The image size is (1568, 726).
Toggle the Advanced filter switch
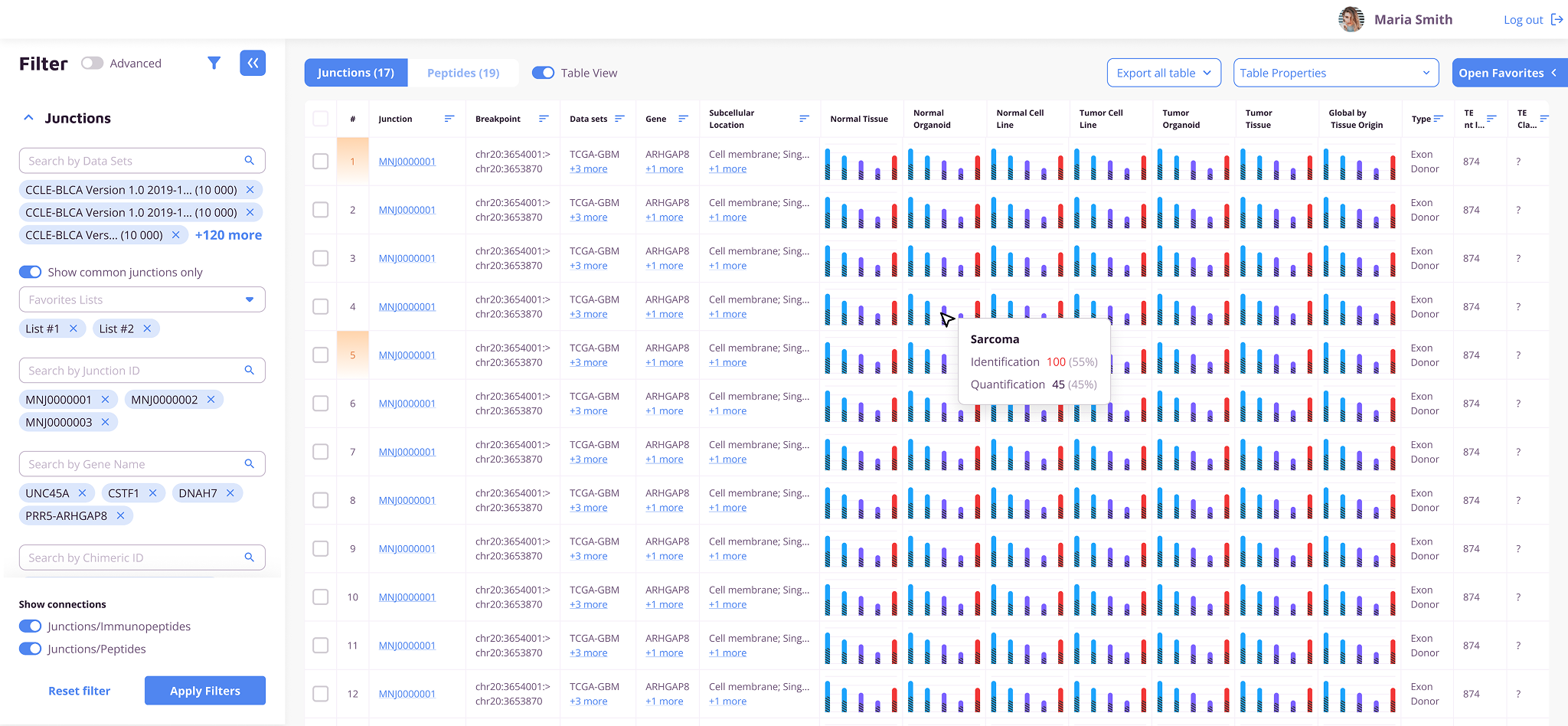92,63
